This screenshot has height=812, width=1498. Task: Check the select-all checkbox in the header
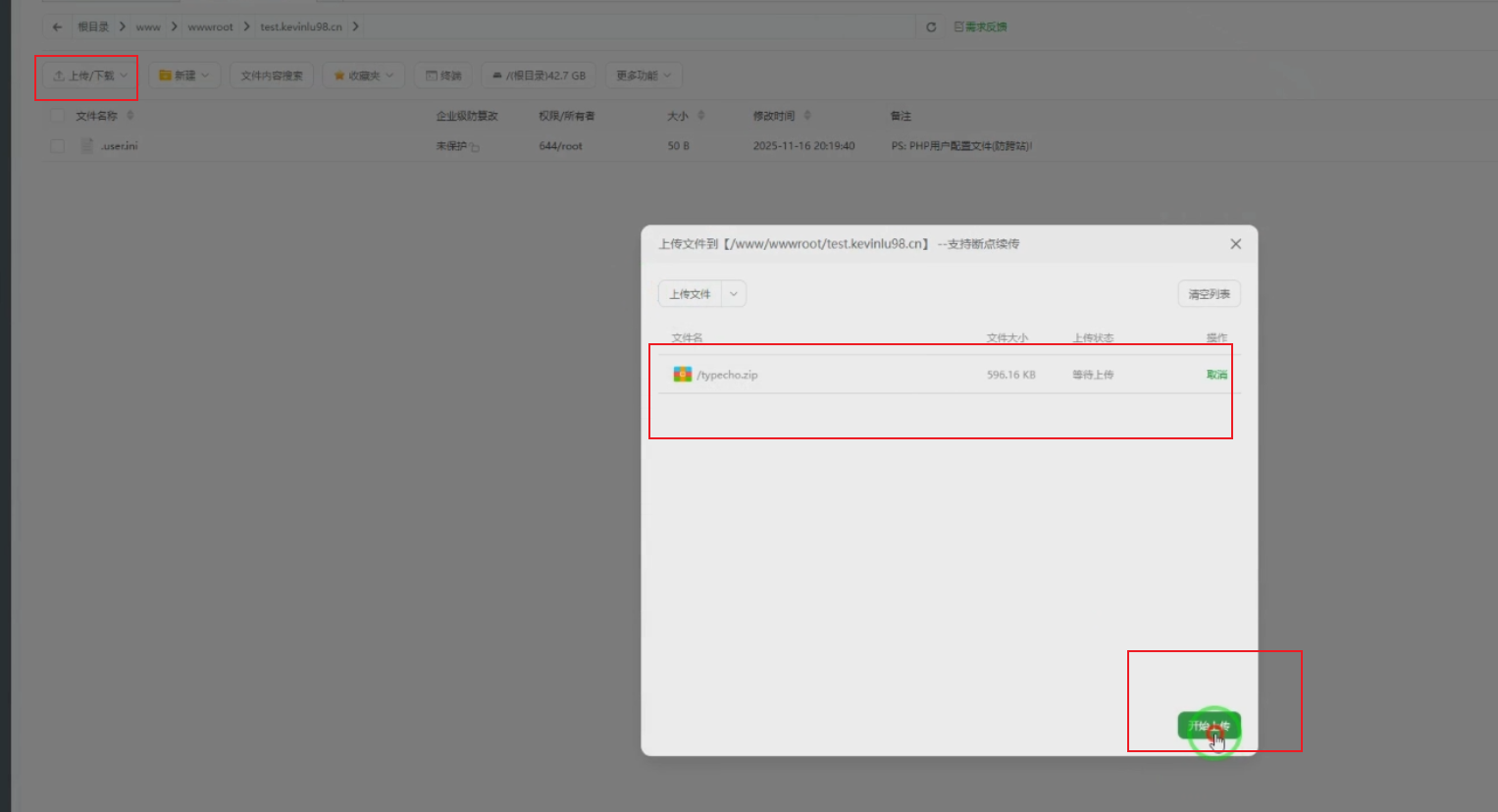[x=56, y=115]
